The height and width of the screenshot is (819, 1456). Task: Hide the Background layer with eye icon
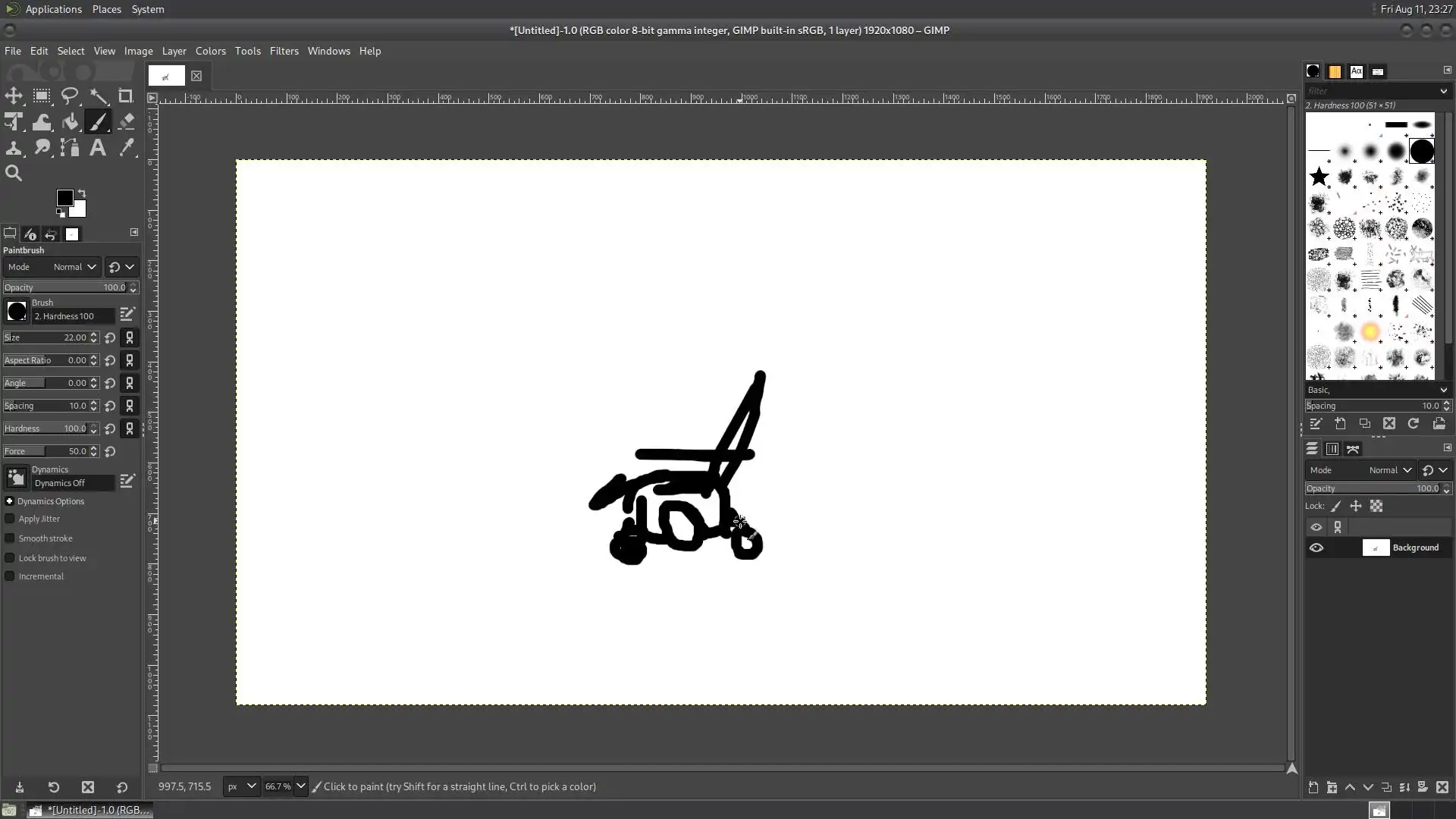pos(1316,548)
